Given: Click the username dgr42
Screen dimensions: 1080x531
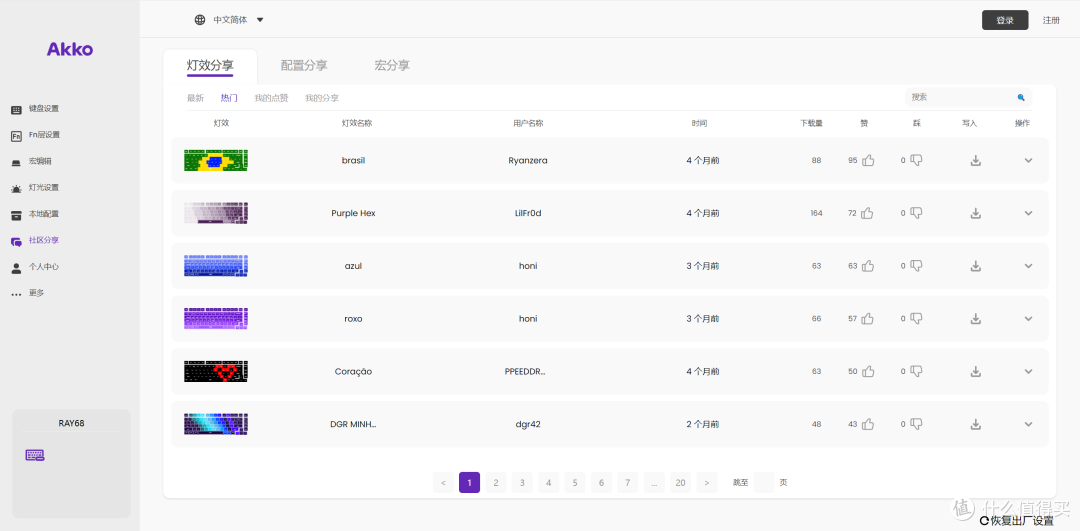Looking at the screenshot, I should (528, 424).
